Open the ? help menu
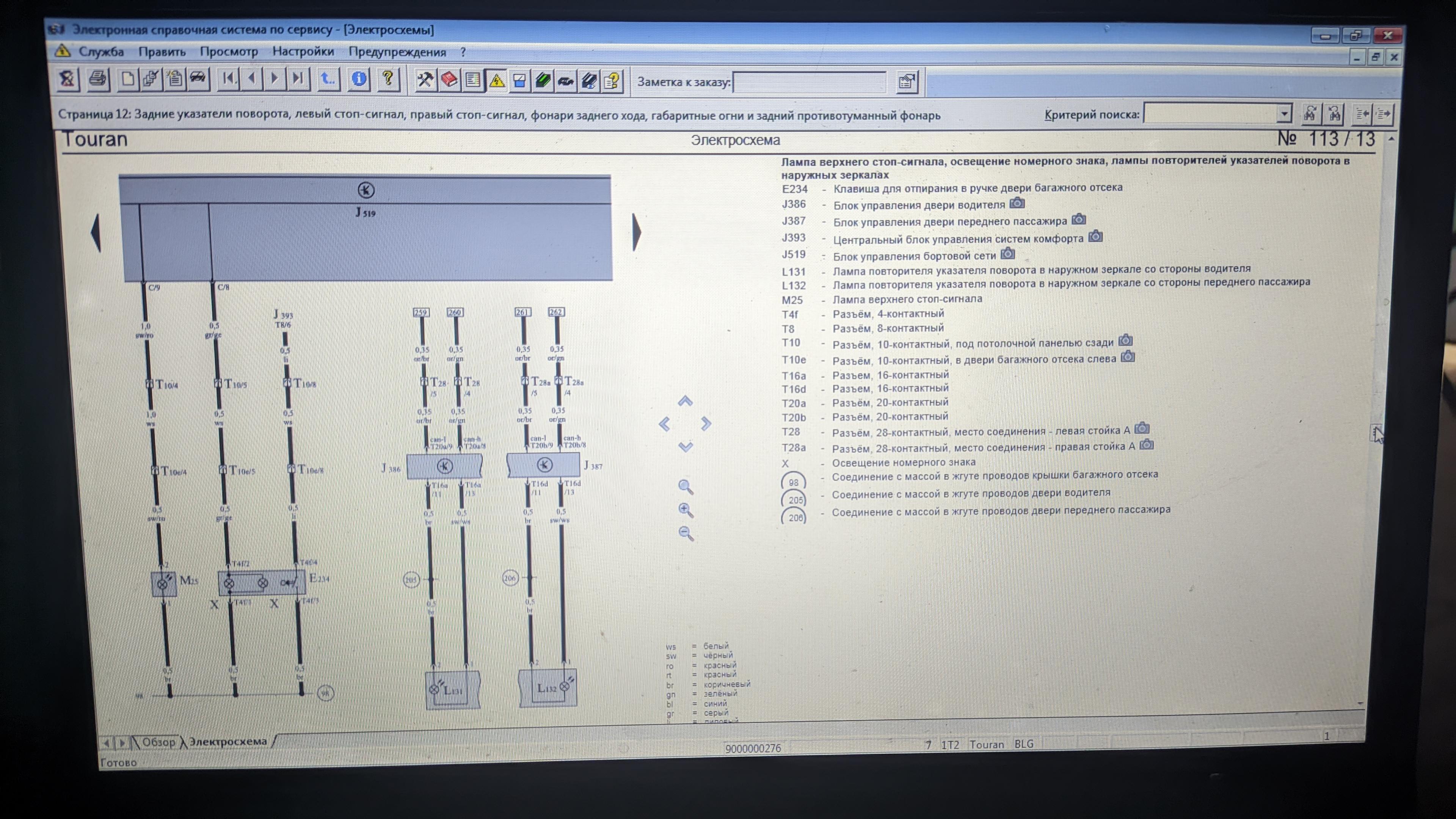The width and height of the screenshot is (1456, 819). click(463, 53)
